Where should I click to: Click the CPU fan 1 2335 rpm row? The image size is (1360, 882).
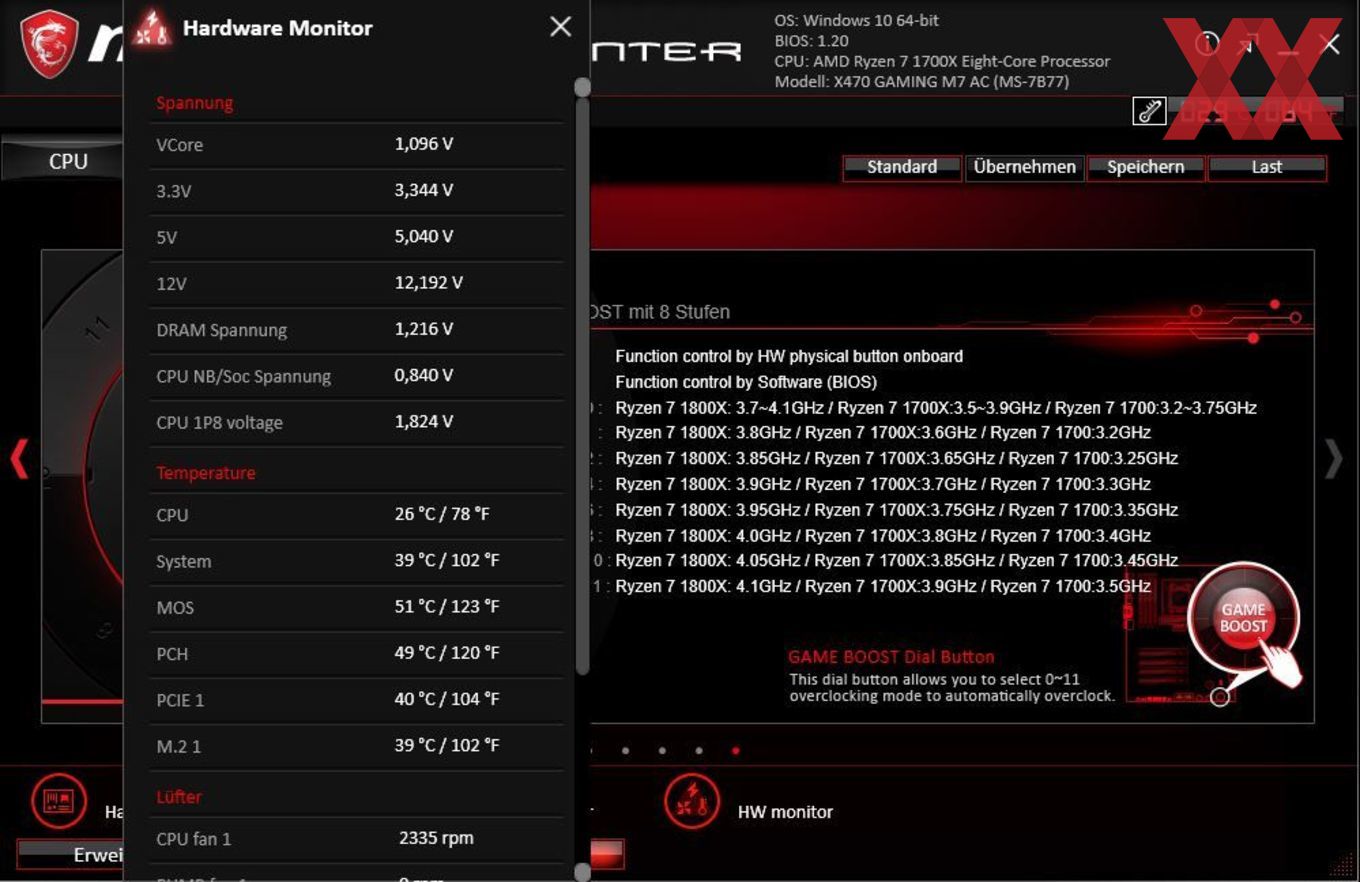[x=356, y=838]
